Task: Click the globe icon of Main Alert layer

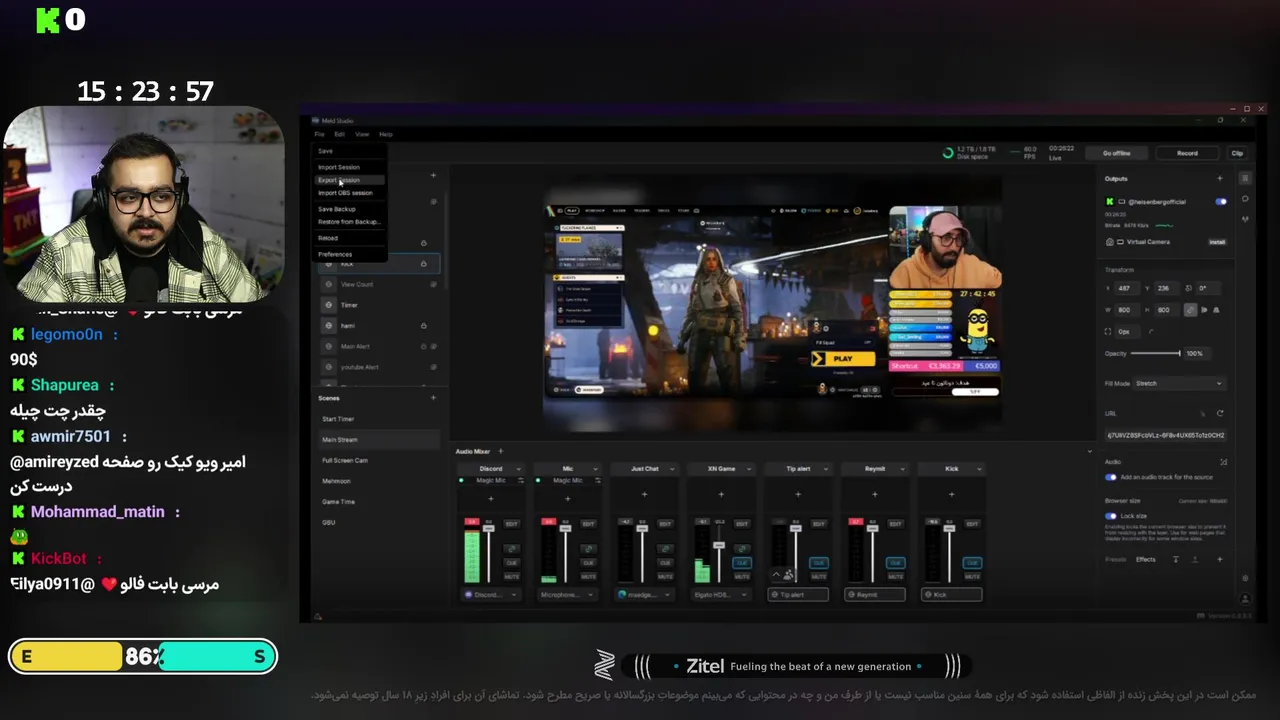Action: [x=328, y=346]
